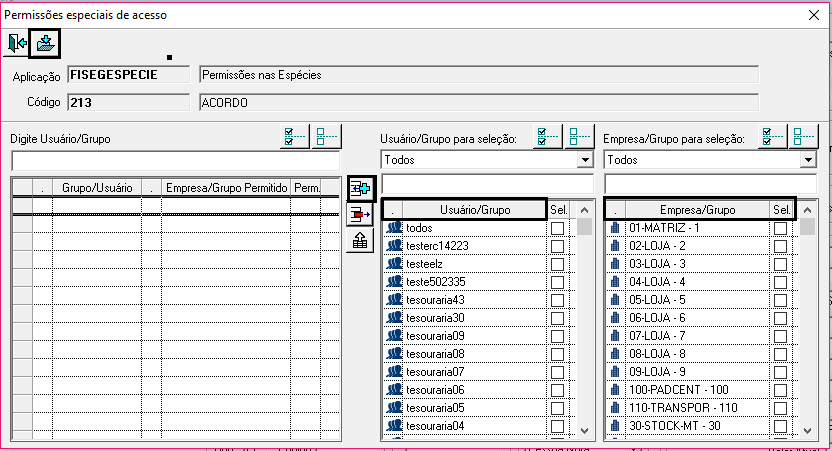Click the building icon beside 05-LOJA - 5
Screen dimensions: 832x451
point(616,300)
